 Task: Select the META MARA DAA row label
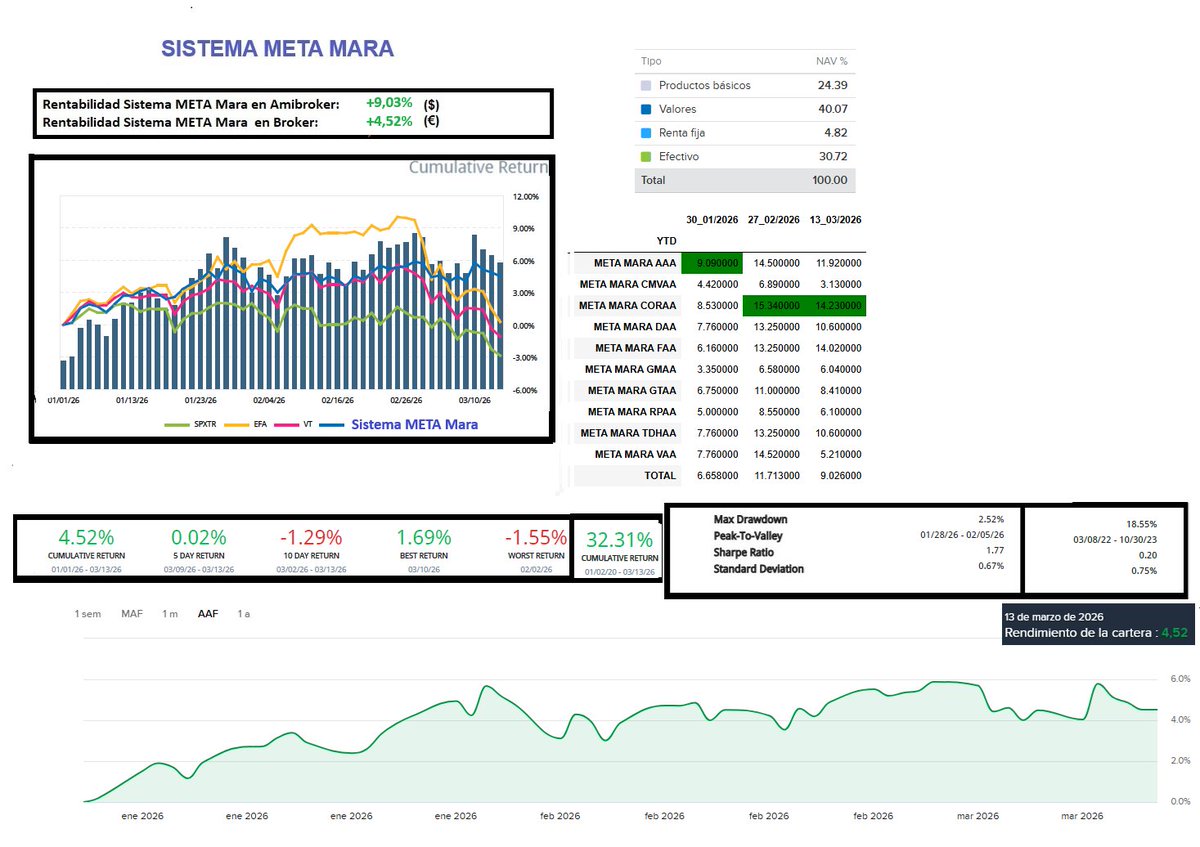click(x=635, y=327)
